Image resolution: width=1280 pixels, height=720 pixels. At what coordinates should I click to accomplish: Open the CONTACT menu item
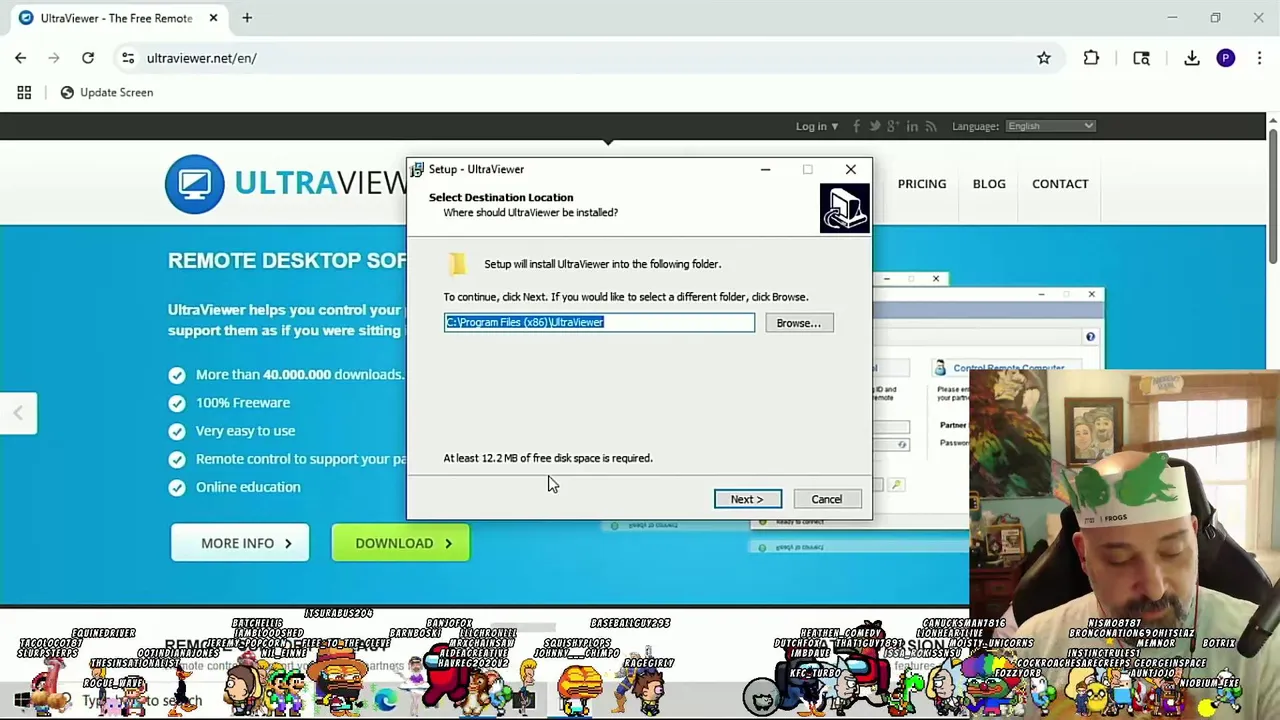tap(1060, 184)
